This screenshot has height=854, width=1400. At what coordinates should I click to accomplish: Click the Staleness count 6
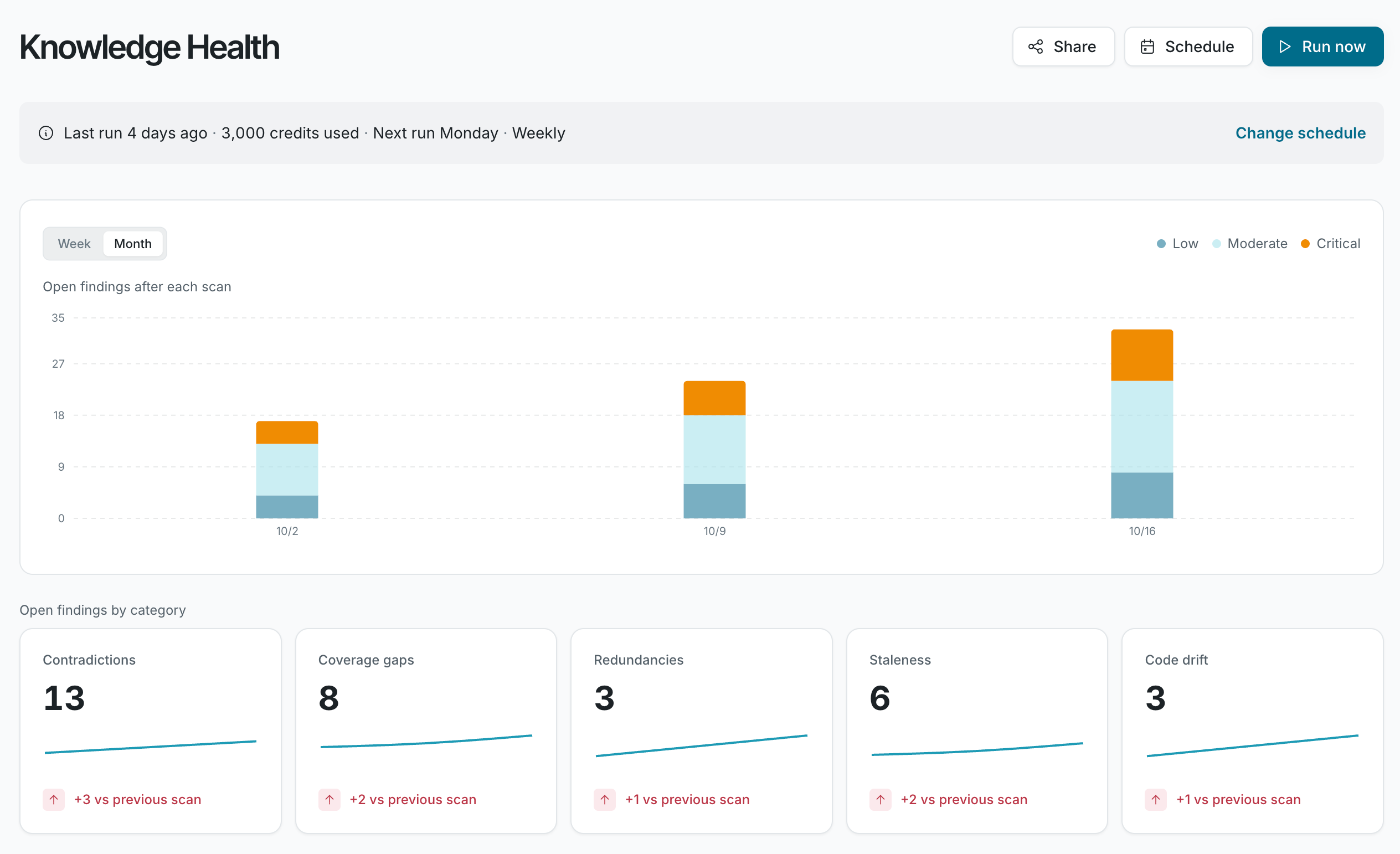click(879, 698)
